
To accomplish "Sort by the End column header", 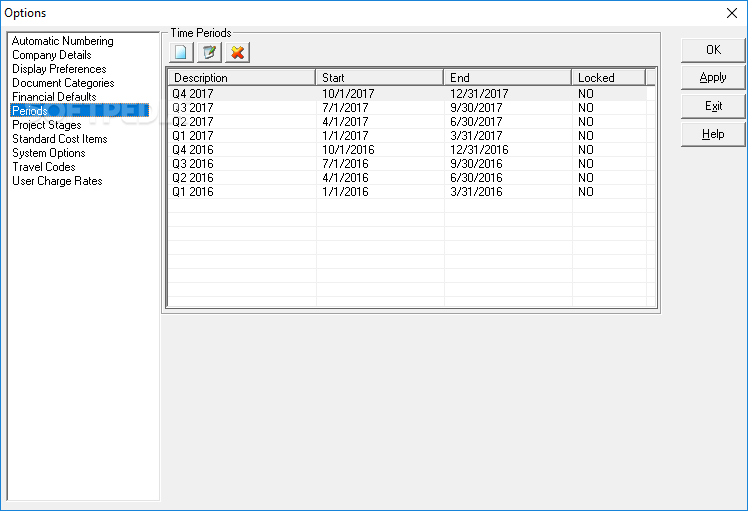I will tap(508, 78).
